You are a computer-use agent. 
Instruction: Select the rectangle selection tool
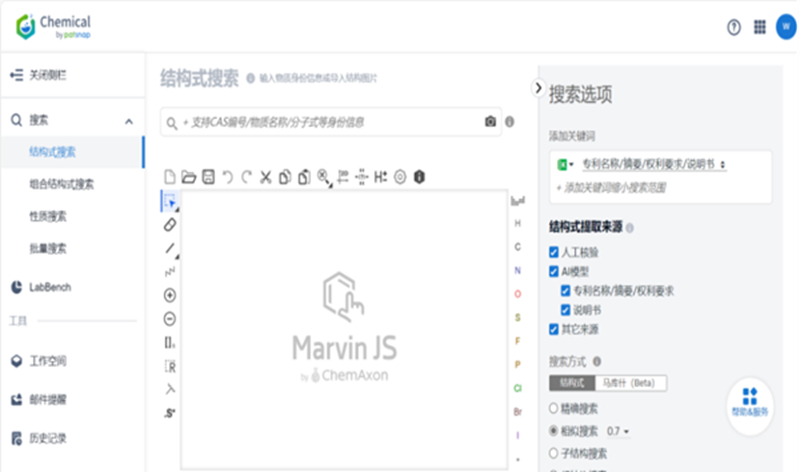[170, 202]
